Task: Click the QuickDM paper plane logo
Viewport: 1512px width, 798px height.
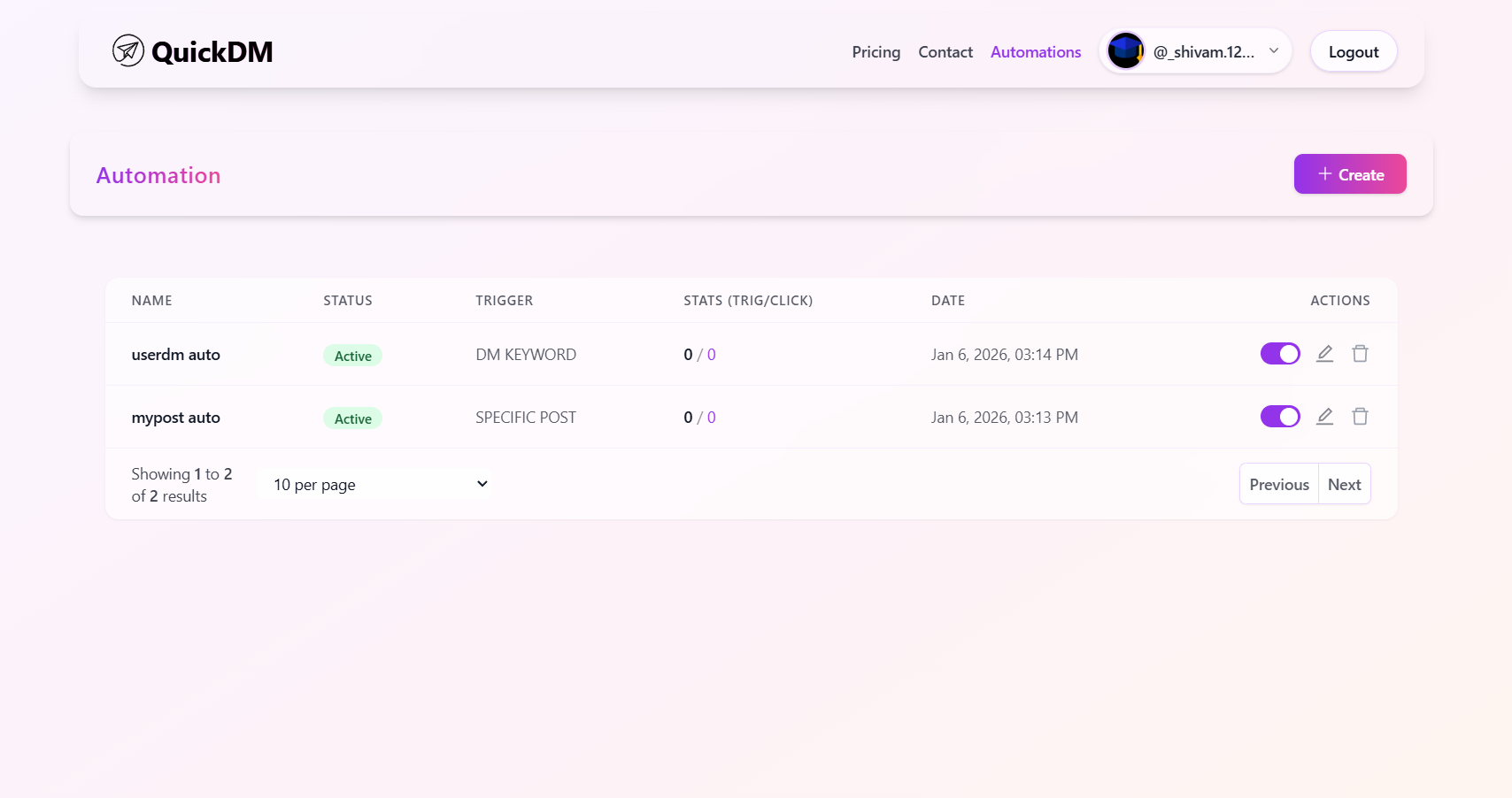Action: point(127,50)
